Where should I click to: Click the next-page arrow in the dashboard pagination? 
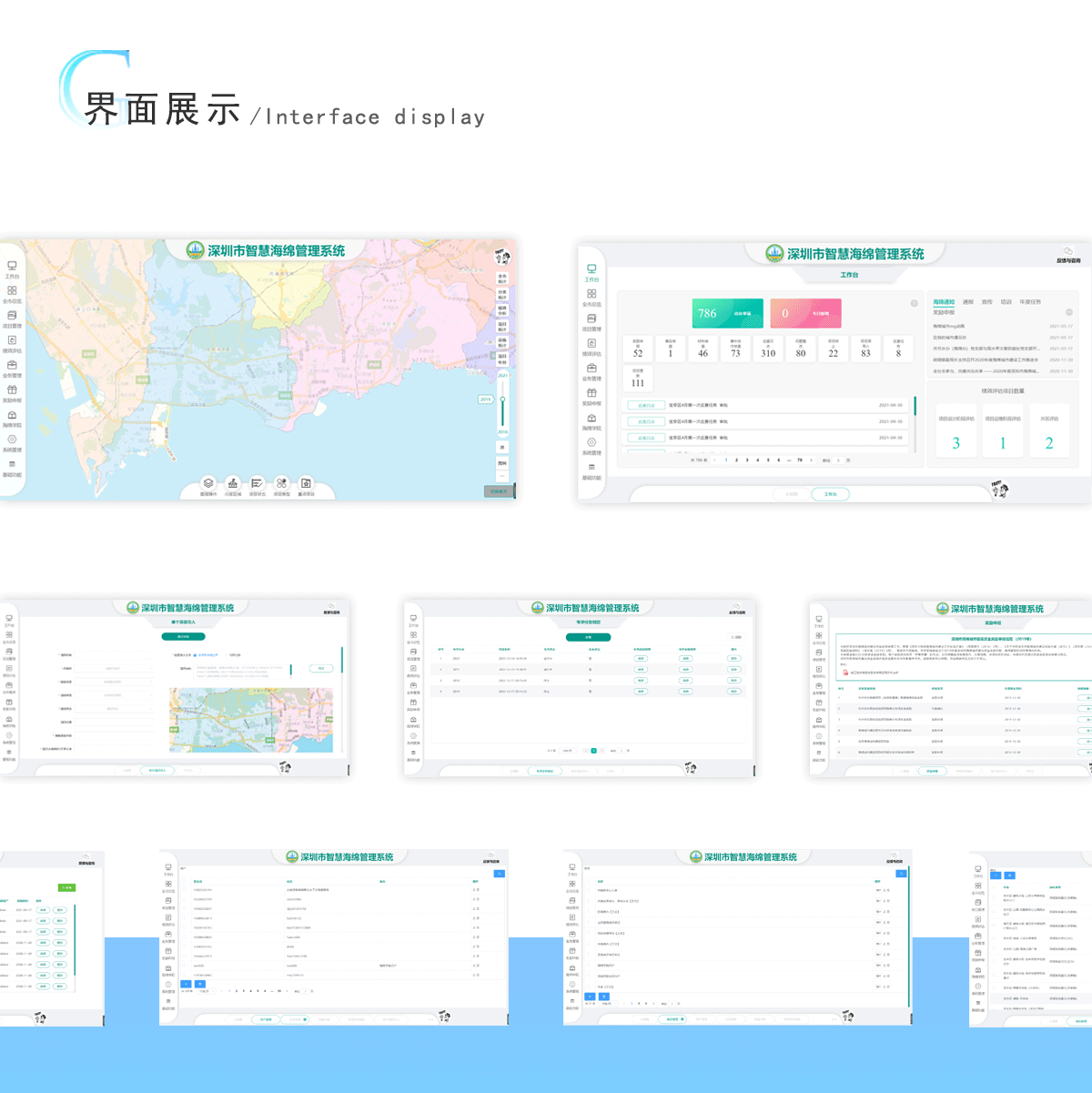click(x=812, y=460)
